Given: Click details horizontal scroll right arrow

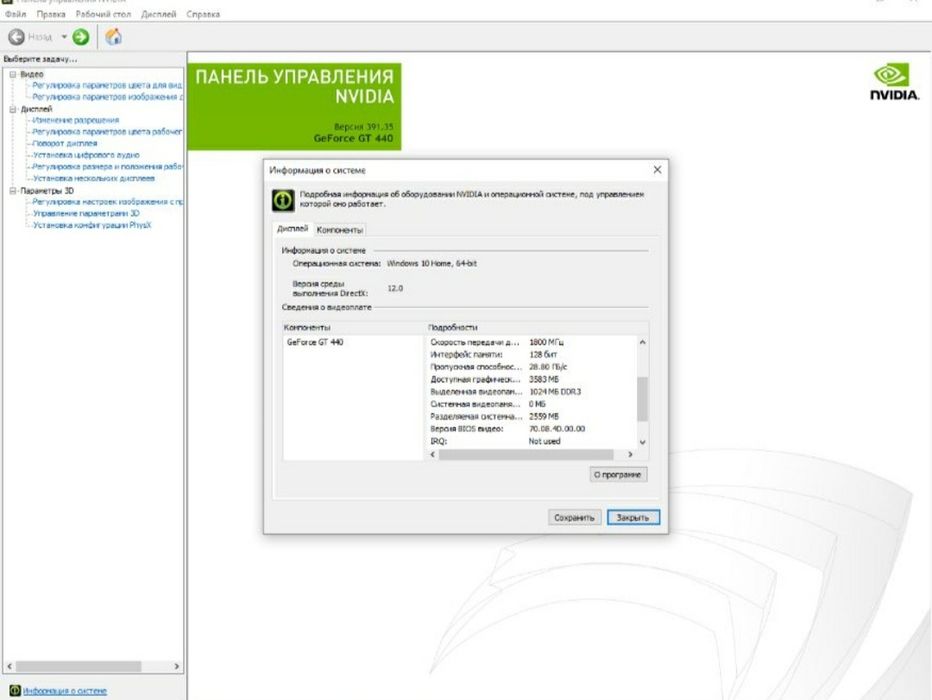Looking at the screenshot, I should pyautogui.click(x=630, y=455).
